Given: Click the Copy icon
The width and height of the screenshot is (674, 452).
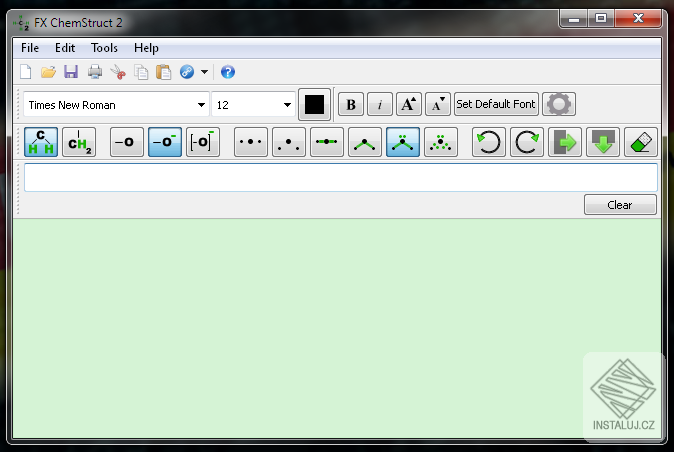Looking at the screenshot, I should pos(141,72).
